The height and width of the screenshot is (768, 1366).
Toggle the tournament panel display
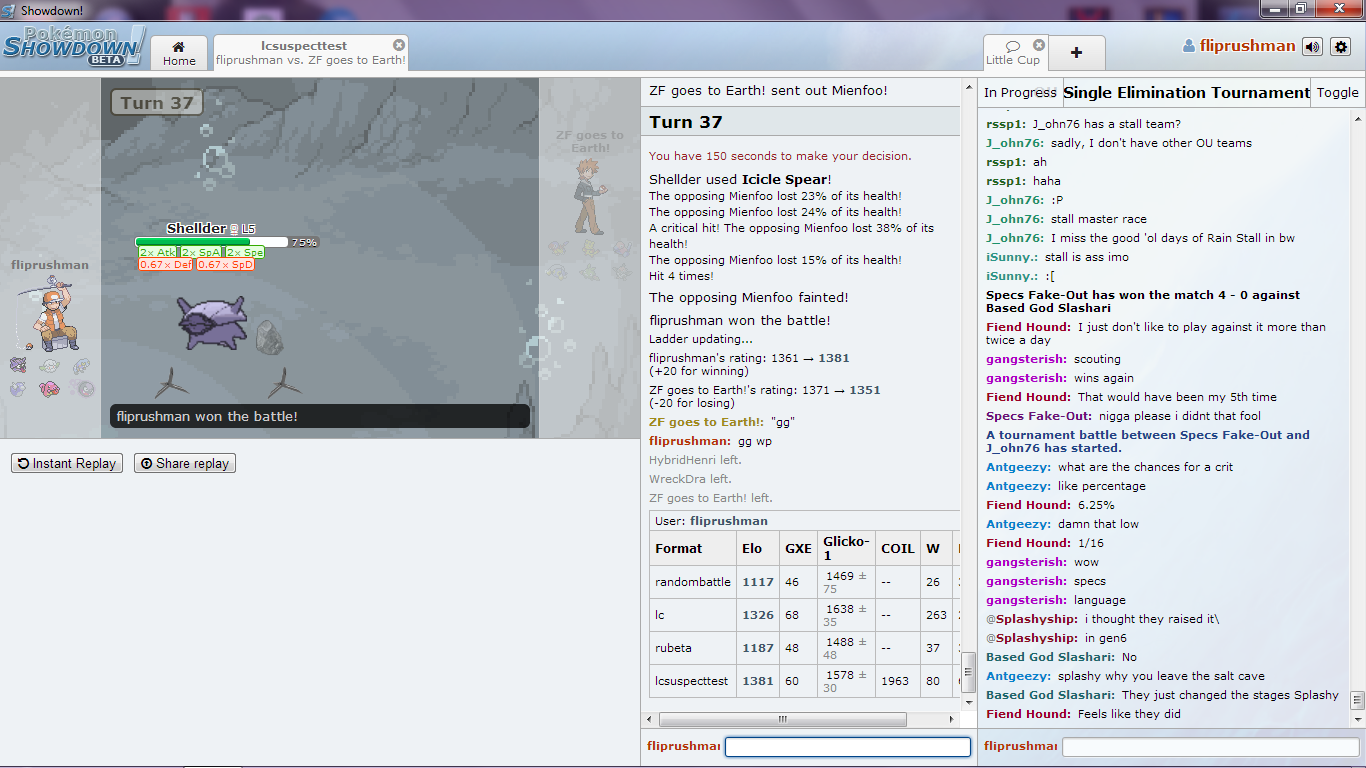click(1337, 92)
